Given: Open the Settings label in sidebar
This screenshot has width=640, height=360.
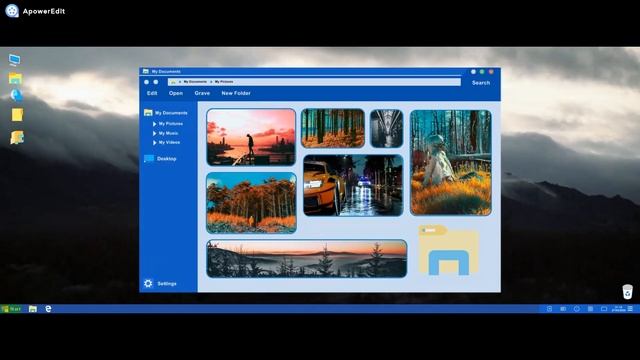Looking at the screenshot, I should click(167, 284).
